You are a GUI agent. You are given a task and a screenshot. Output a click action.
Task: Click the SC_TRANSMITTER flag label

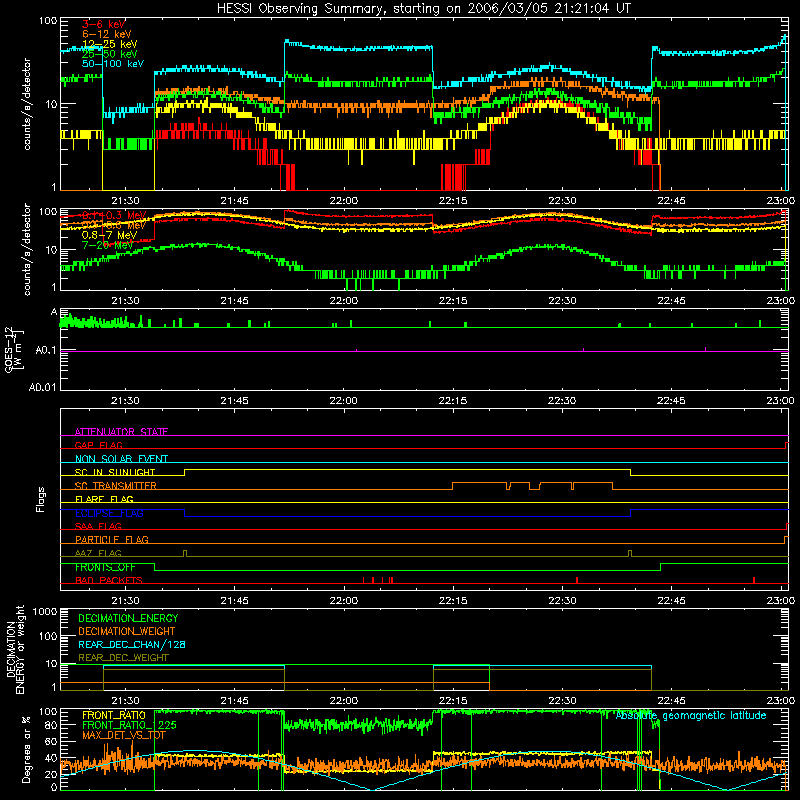(x=115, y=486)
